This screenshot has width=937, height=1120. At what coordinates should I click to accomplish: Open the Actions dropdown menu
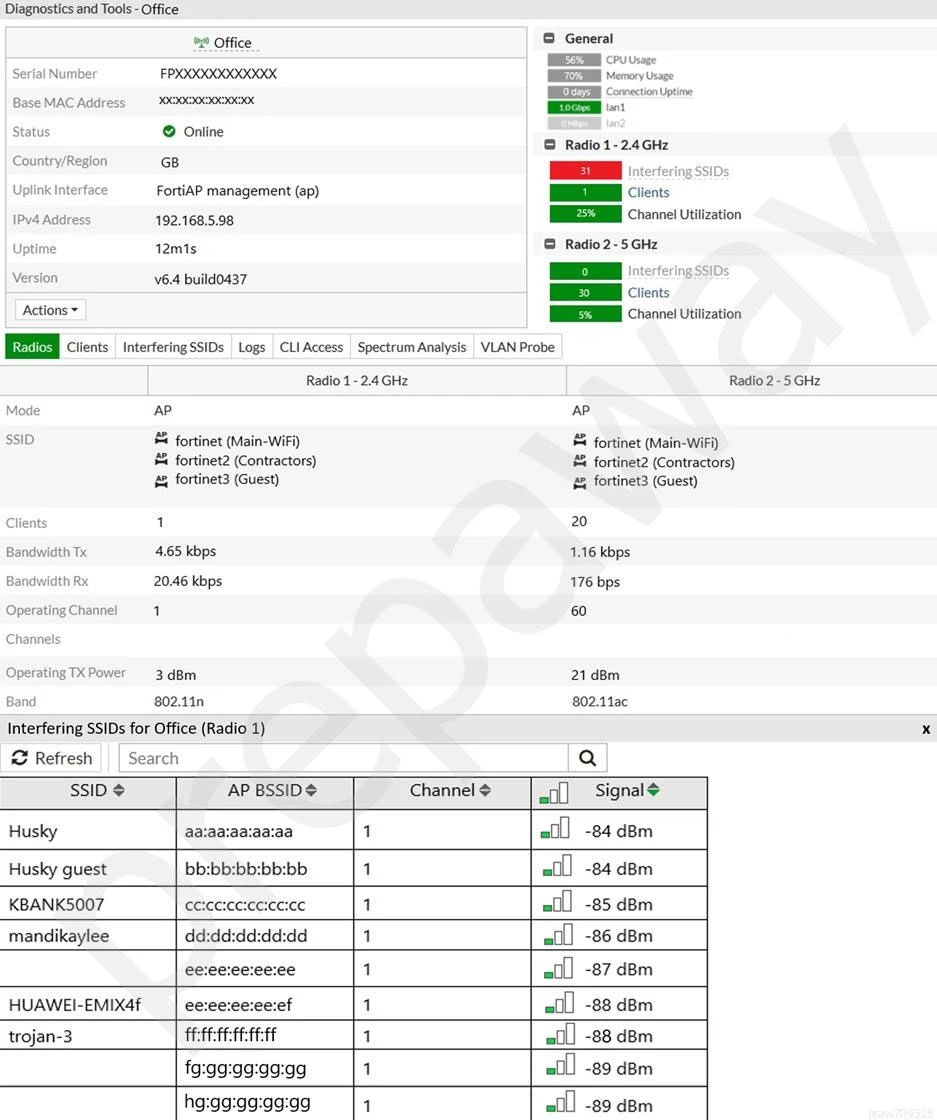(50, 310)
